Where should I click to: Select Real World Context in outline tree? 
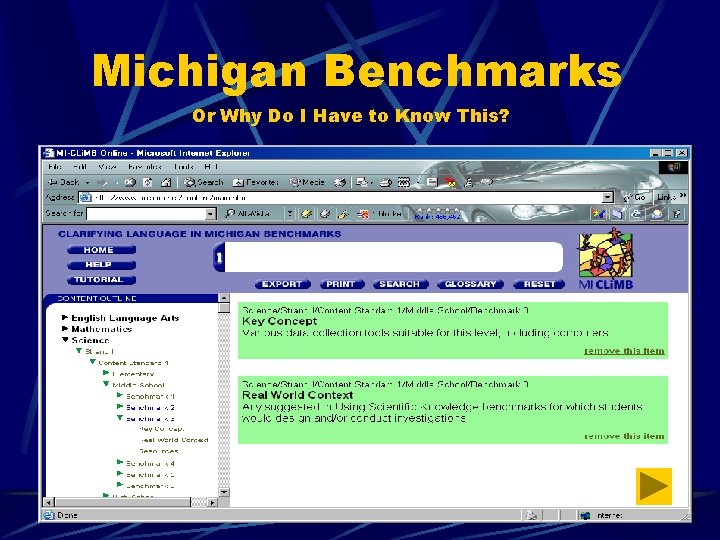tap(174, 440)
